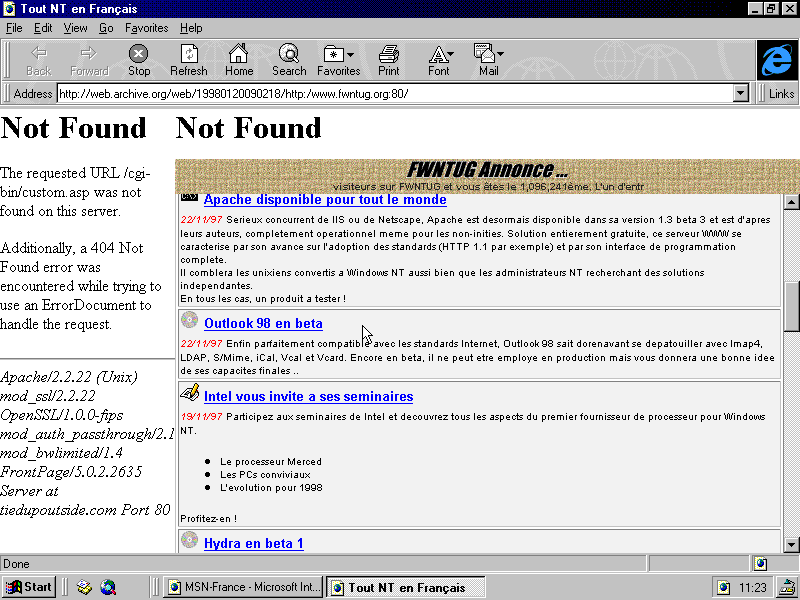Viewport: 800px width, 600px height.
Task: Stop page loading with Stop button
Action: coord(139,60)
